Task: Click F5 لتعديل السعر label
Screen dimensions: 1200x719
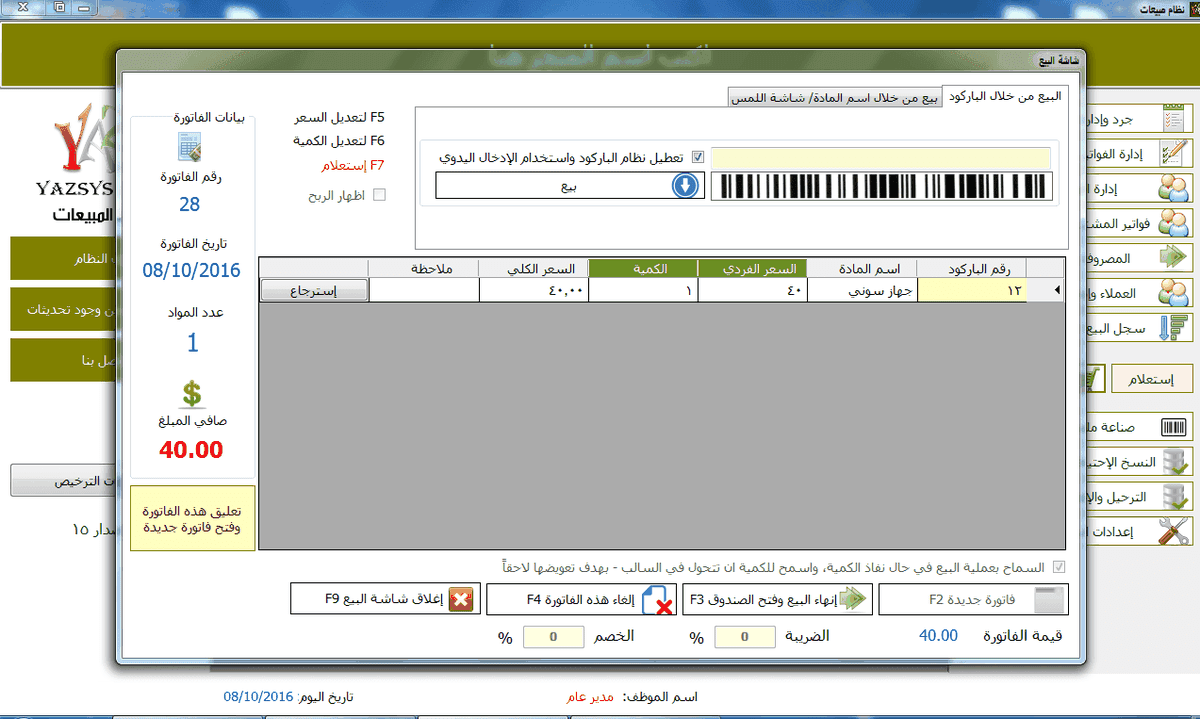Action: tap(339, 118)
